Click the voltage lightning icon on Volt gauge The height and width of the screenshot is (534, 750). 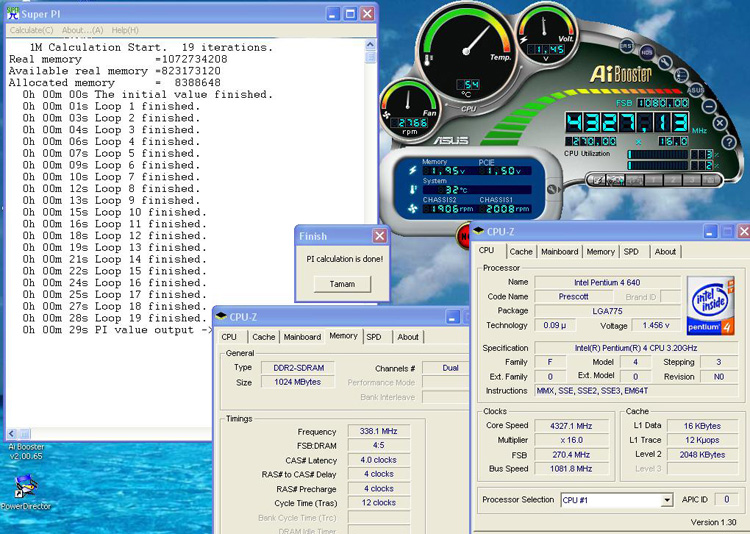[x=524, y=40]
